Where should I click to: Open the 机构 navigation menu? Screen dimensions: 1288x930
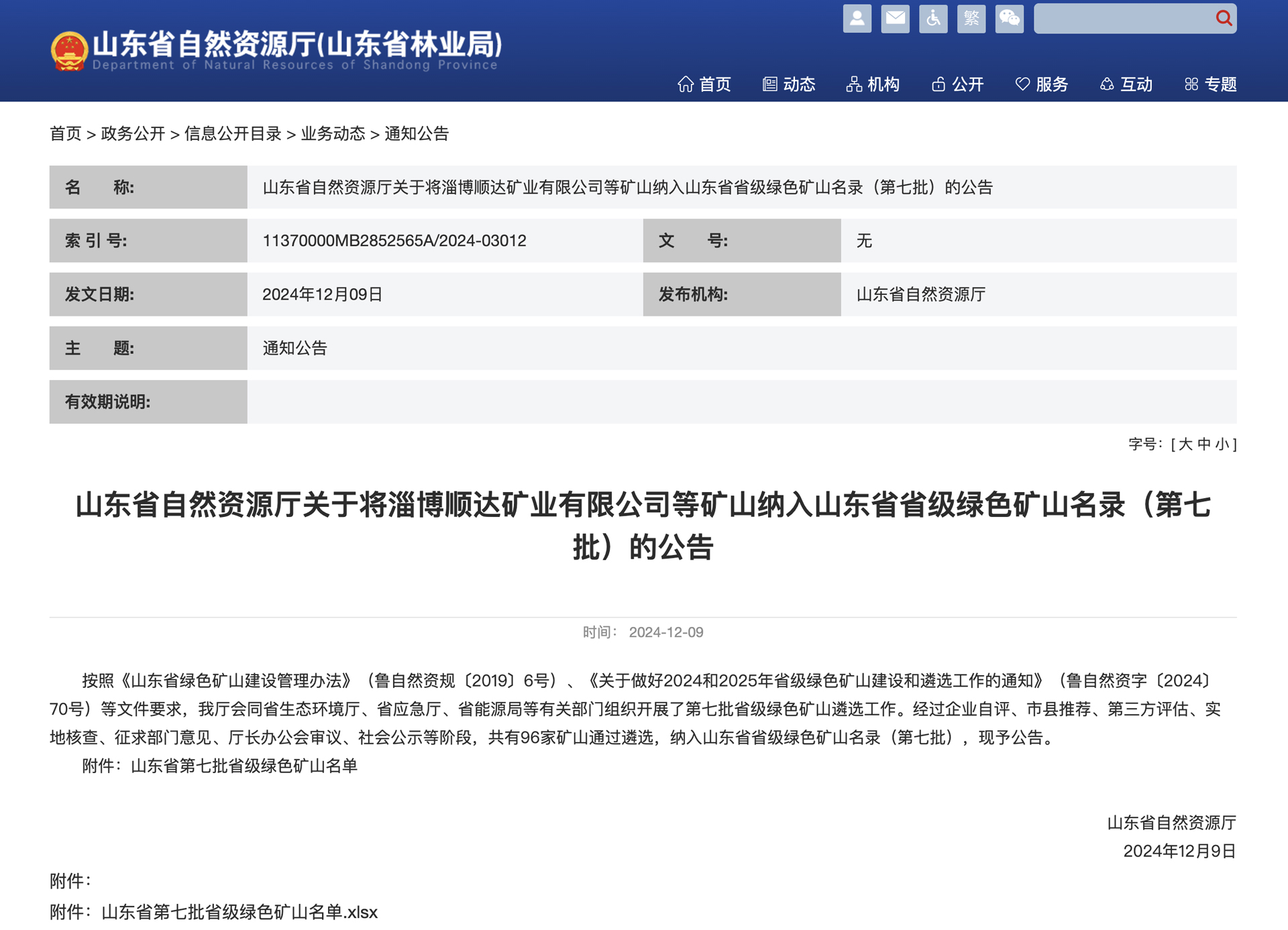click(x=873, y=84)
